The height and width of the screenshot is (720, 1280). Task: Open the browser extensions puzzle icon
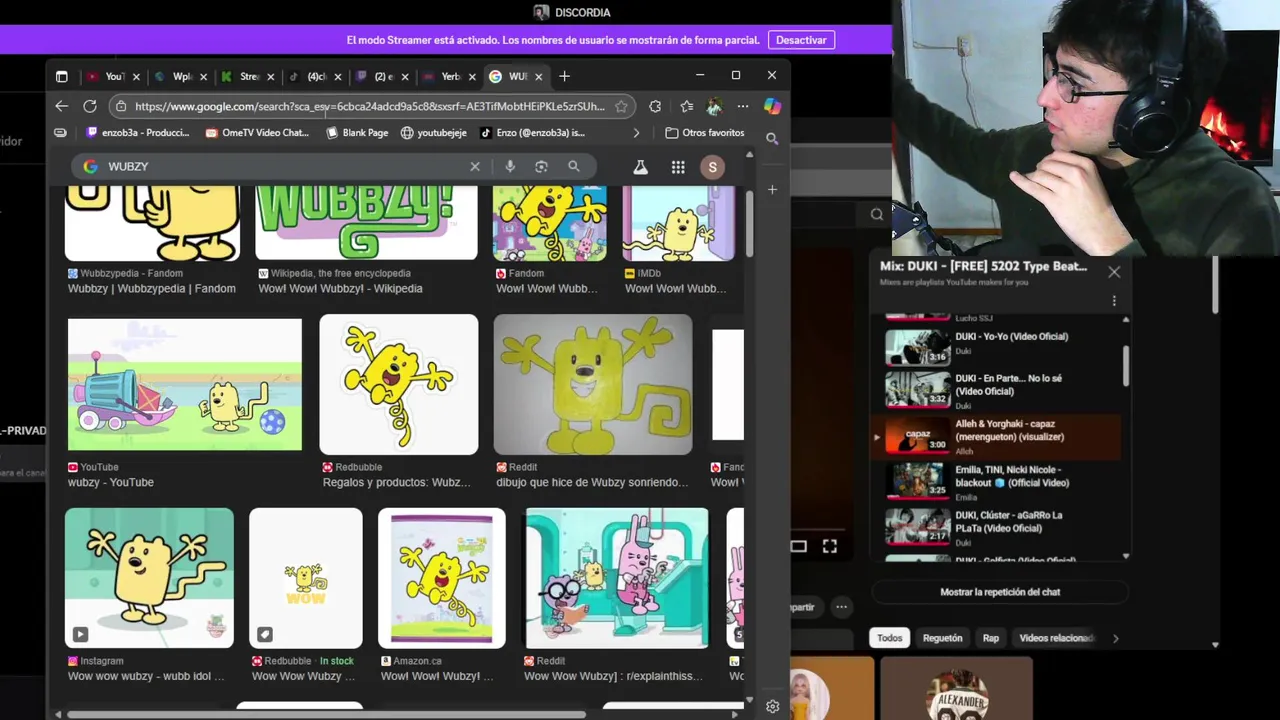655,106
